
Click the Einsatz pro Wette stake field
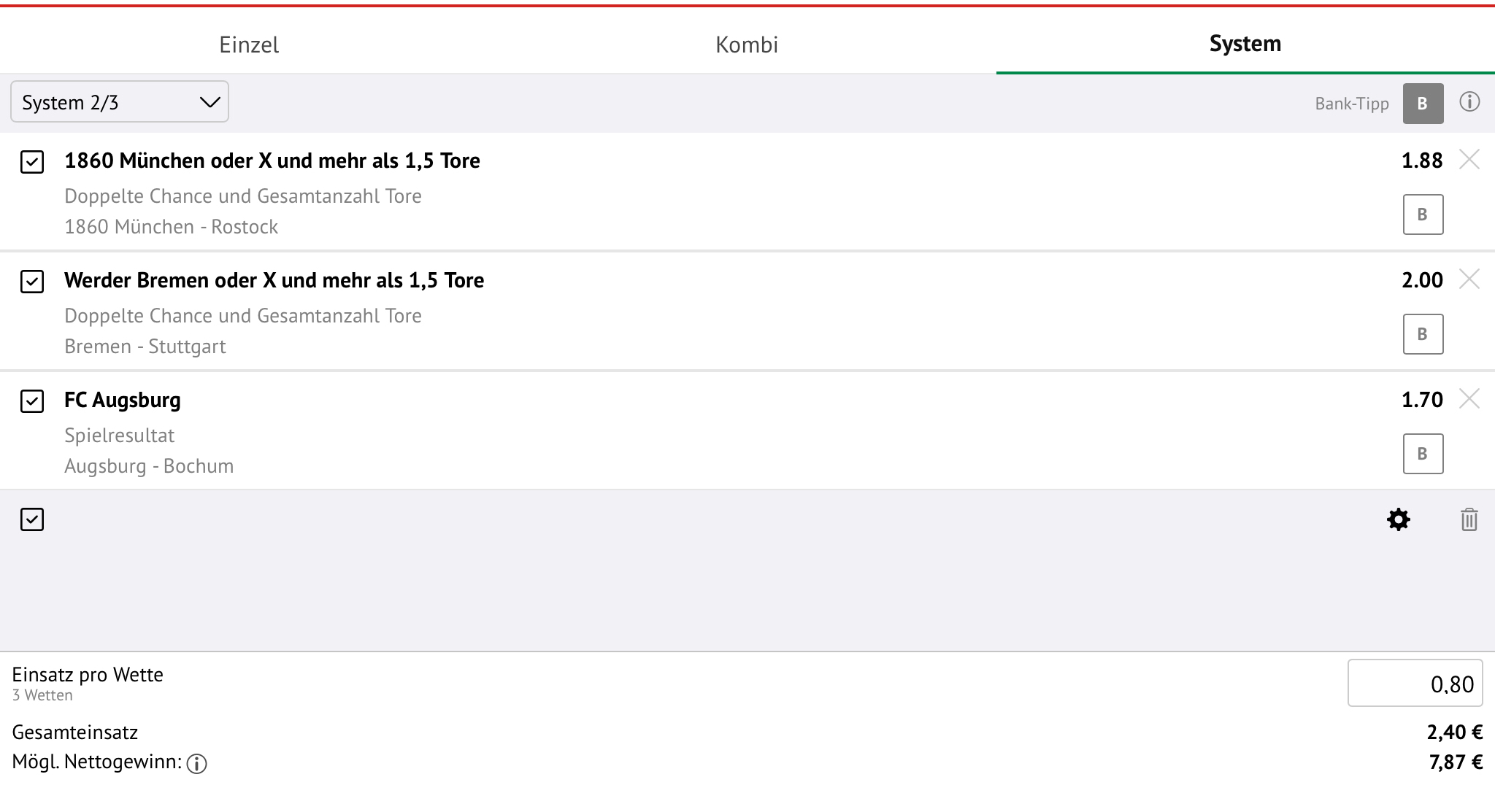[1415, 683]
